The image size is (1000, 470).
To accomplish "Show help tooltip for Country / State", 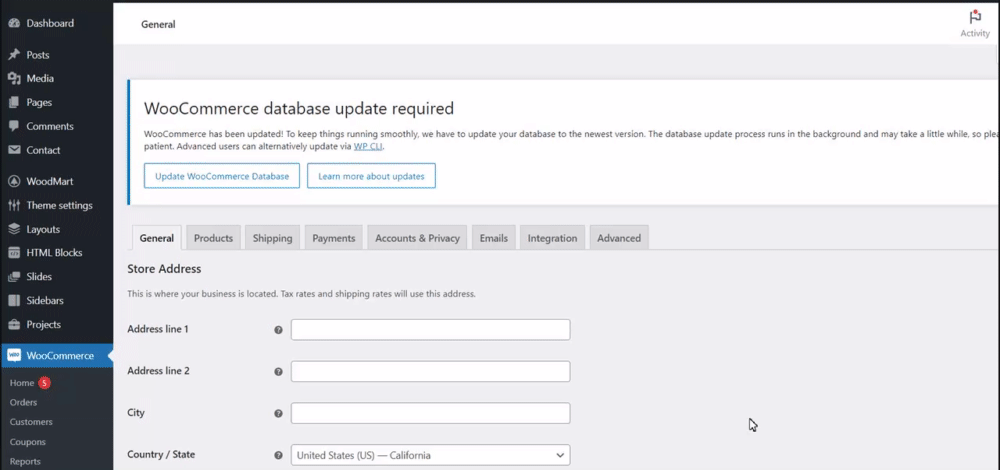I will point(278,455).
